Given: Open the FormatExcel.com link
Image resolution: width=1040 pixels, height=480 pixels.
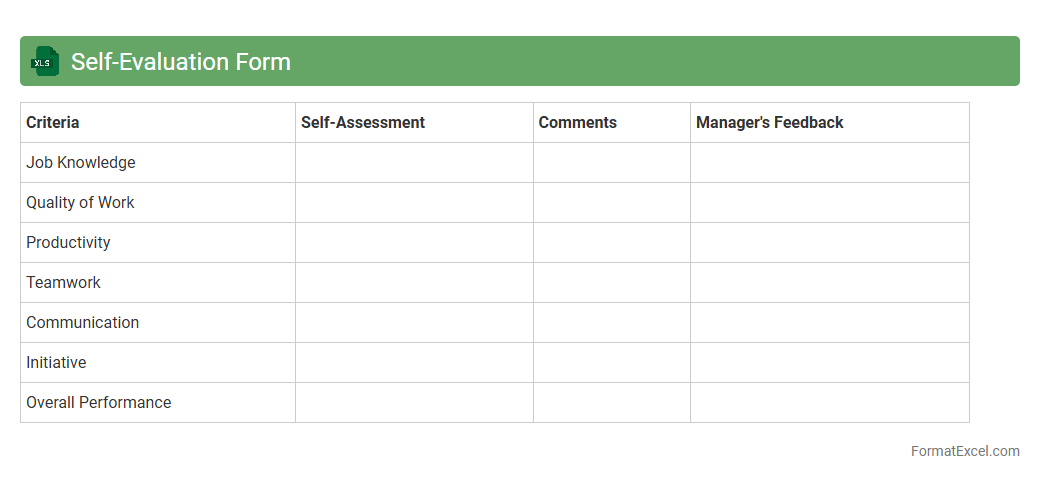Looking at the screenshot, I should [965, 451].
